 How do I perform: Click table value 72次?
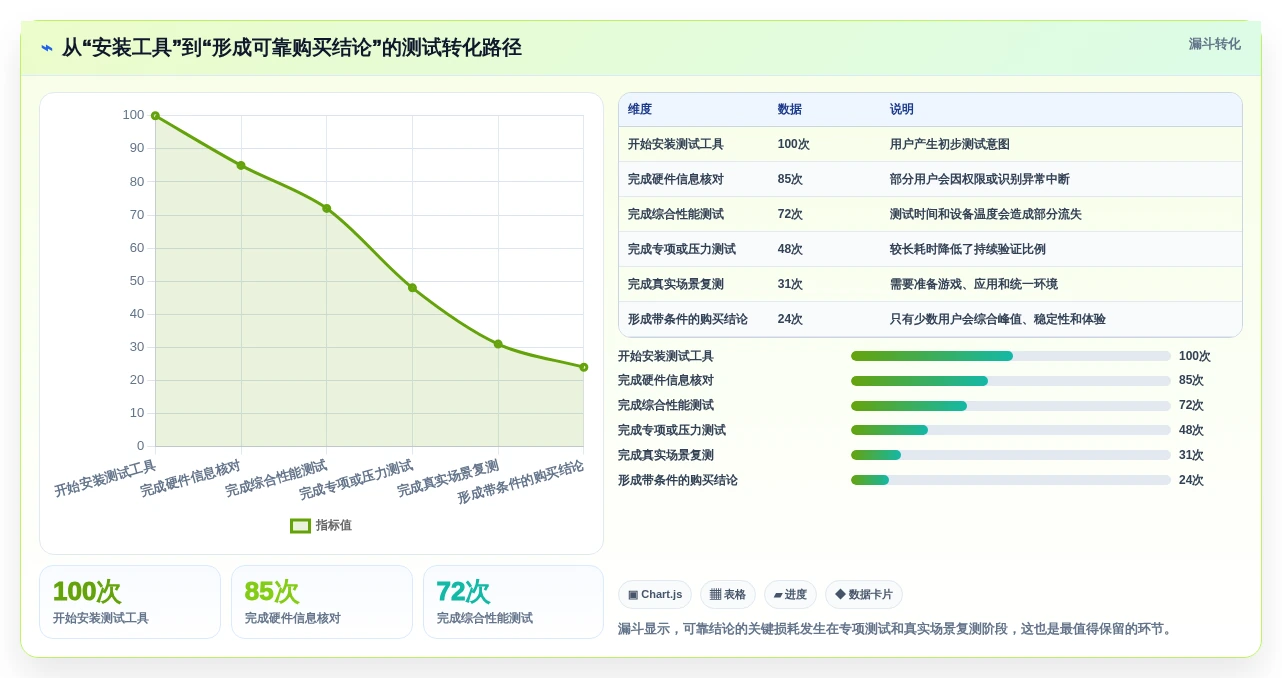(x=790, y=215)
